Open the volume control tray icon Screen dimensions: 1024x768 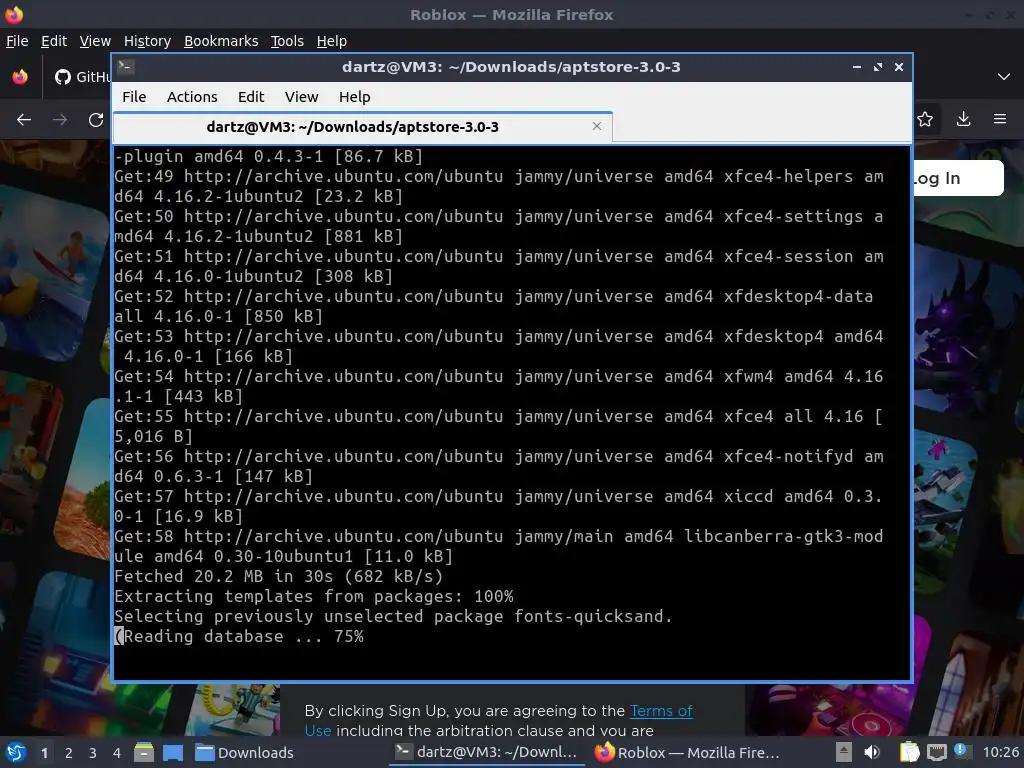click(x=872, y=752)
